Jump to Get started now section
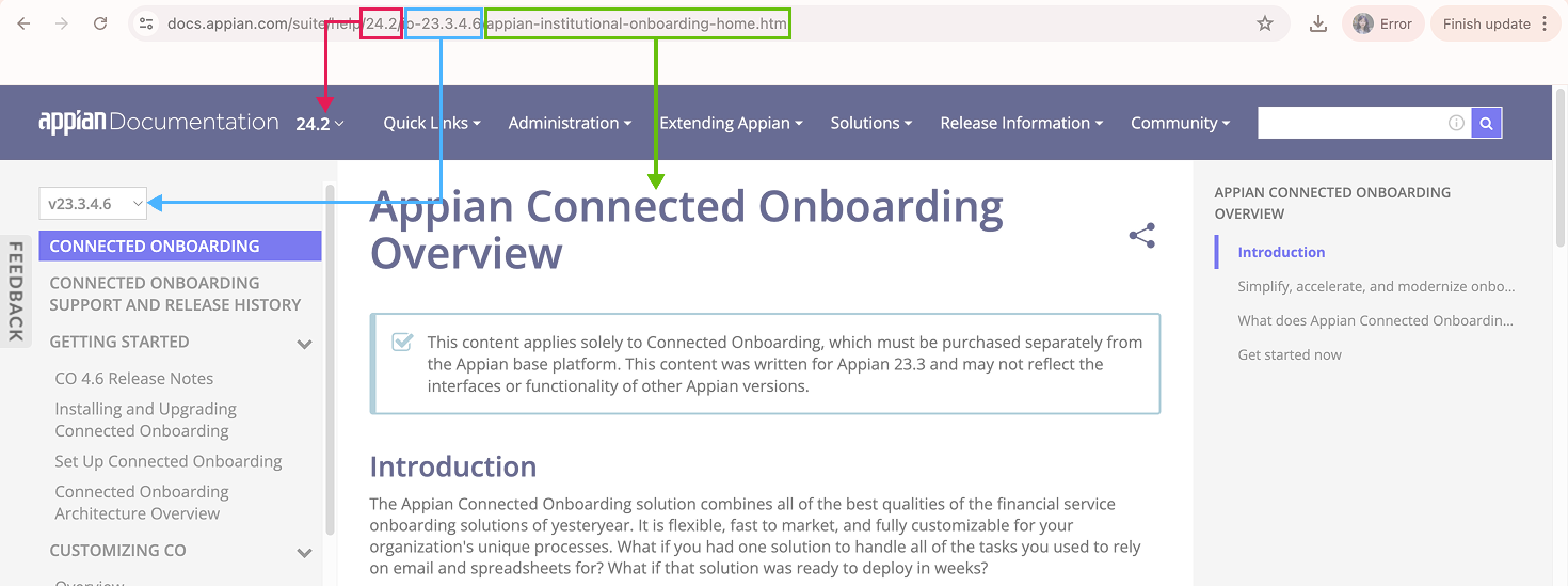This screenshot has width=1568, height=586. click(1289, 354)
